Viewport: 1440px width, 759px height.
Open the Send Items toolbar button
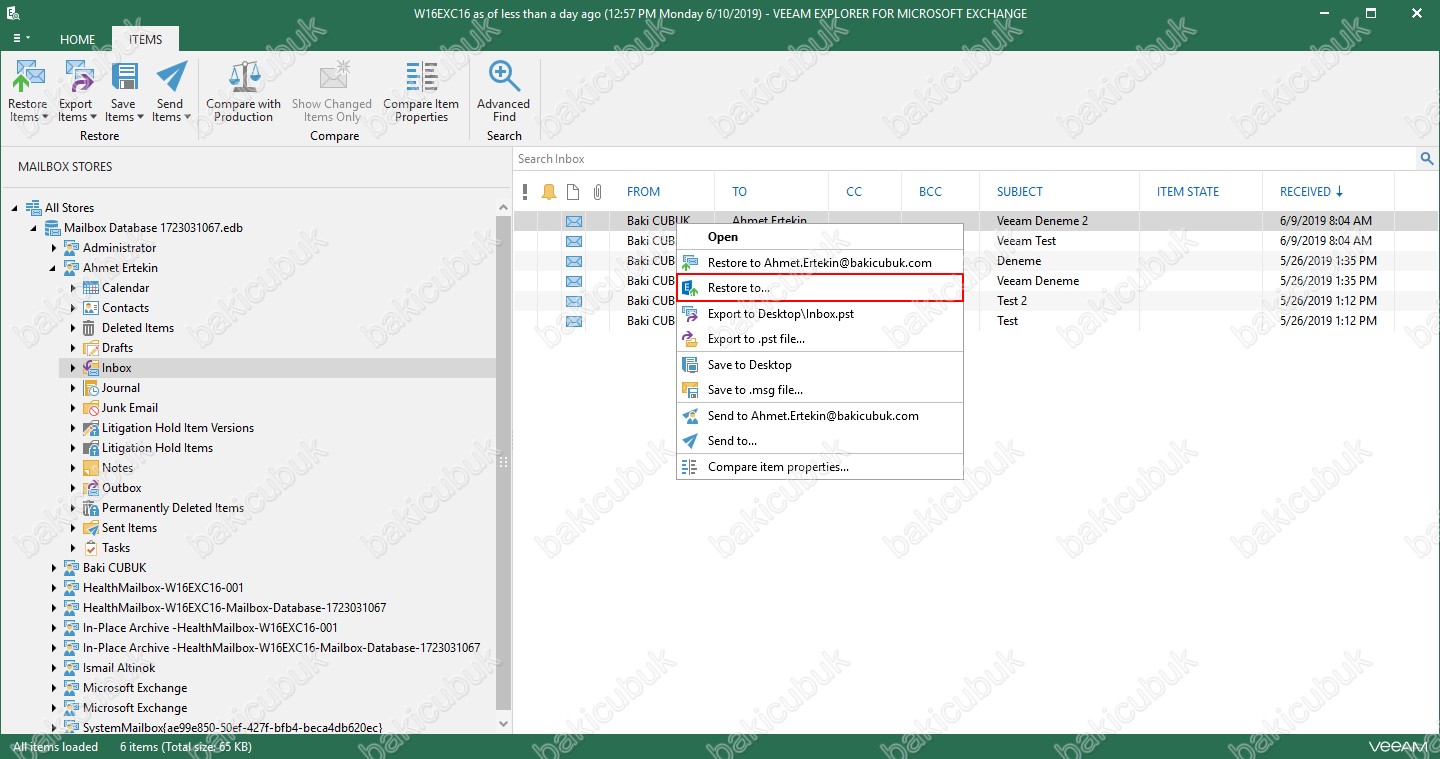click(x=171, y=91)
